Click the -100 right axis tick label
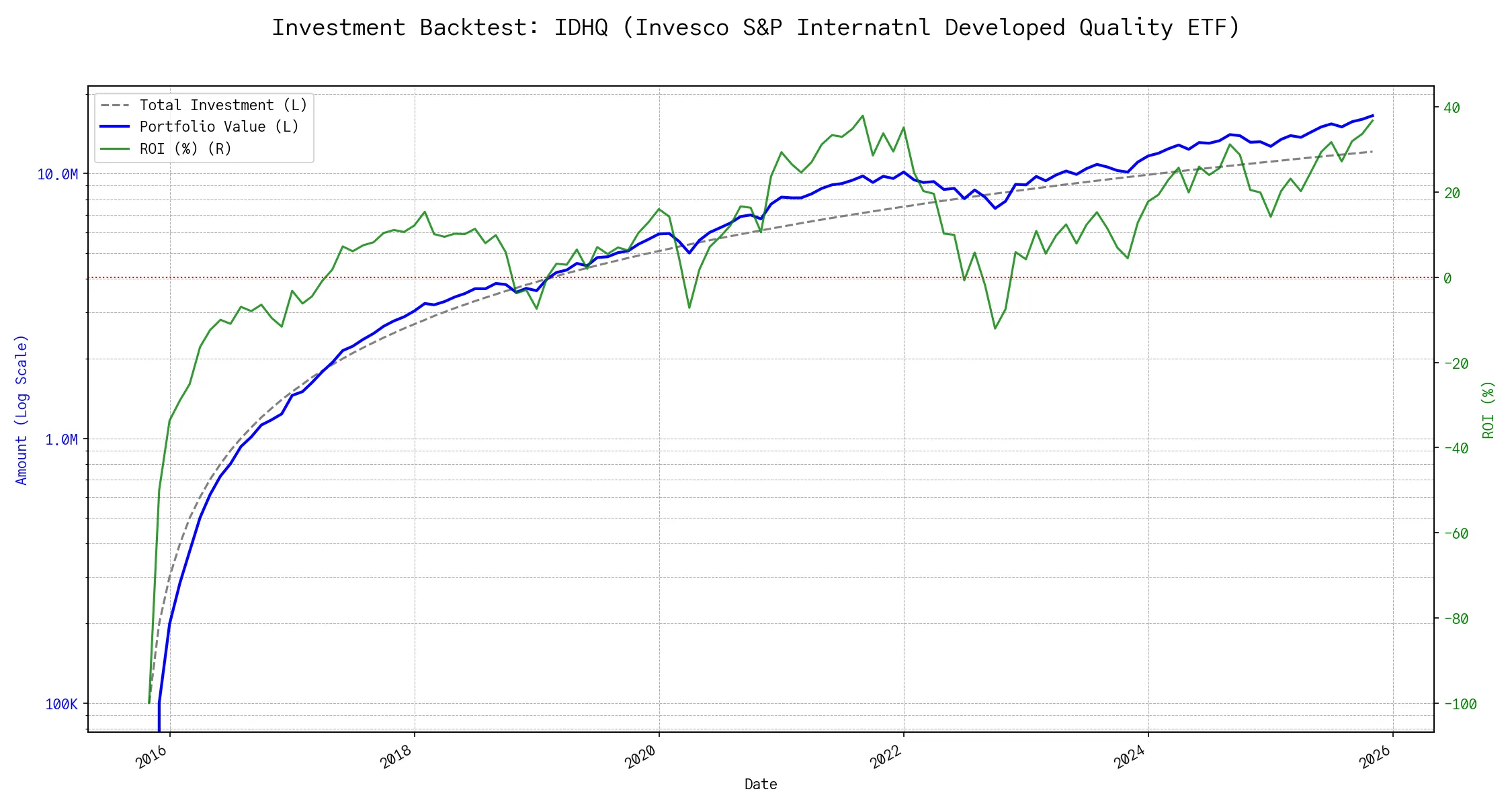 [x=1460, y=704]
